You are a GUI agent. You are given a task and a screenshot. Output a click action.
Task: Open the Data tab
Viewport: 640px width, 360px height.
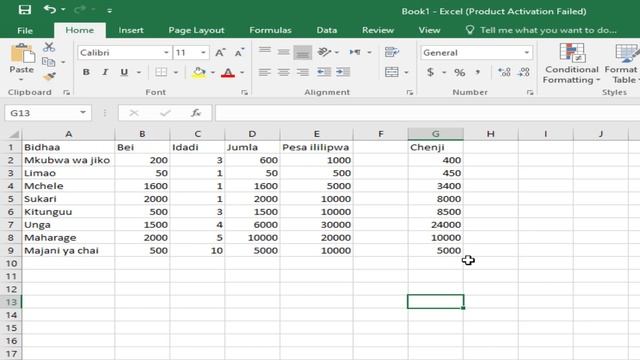[327, 30]
